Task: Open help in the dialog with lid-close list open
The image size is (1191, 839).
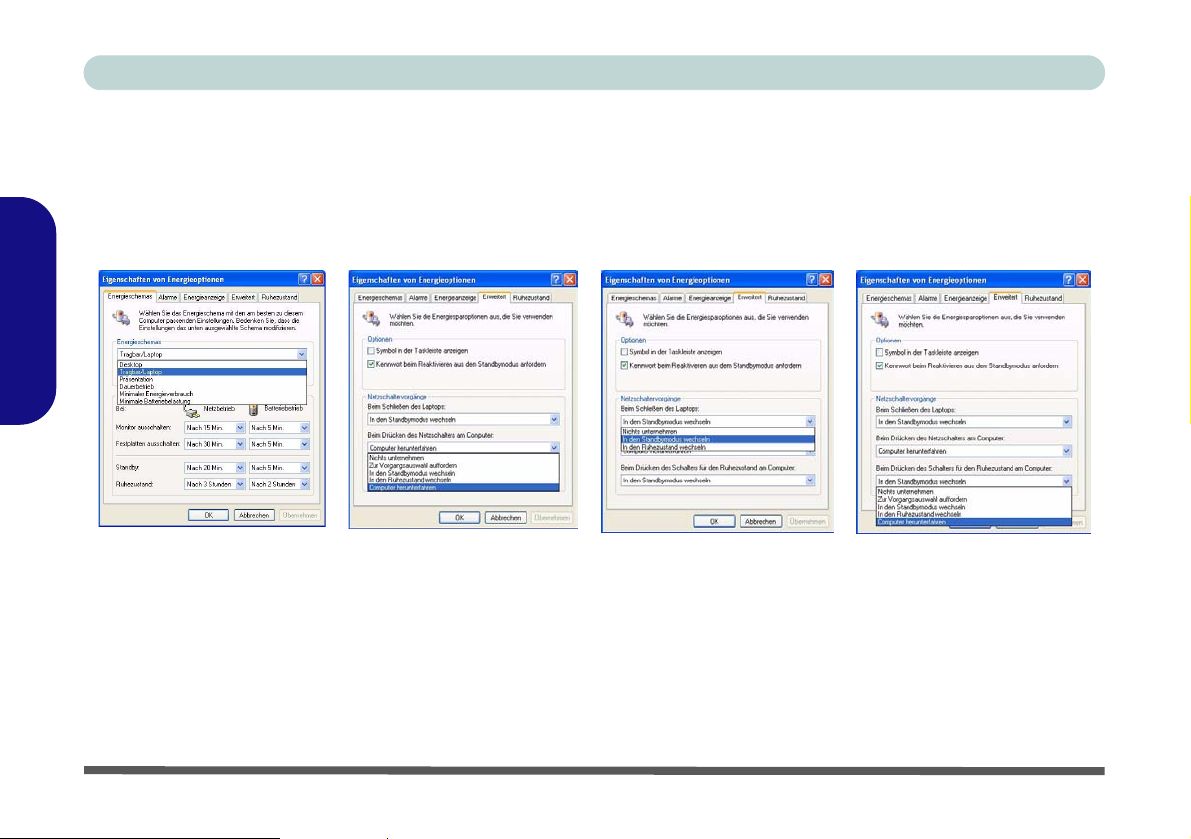Action: [x=811, y=279]
